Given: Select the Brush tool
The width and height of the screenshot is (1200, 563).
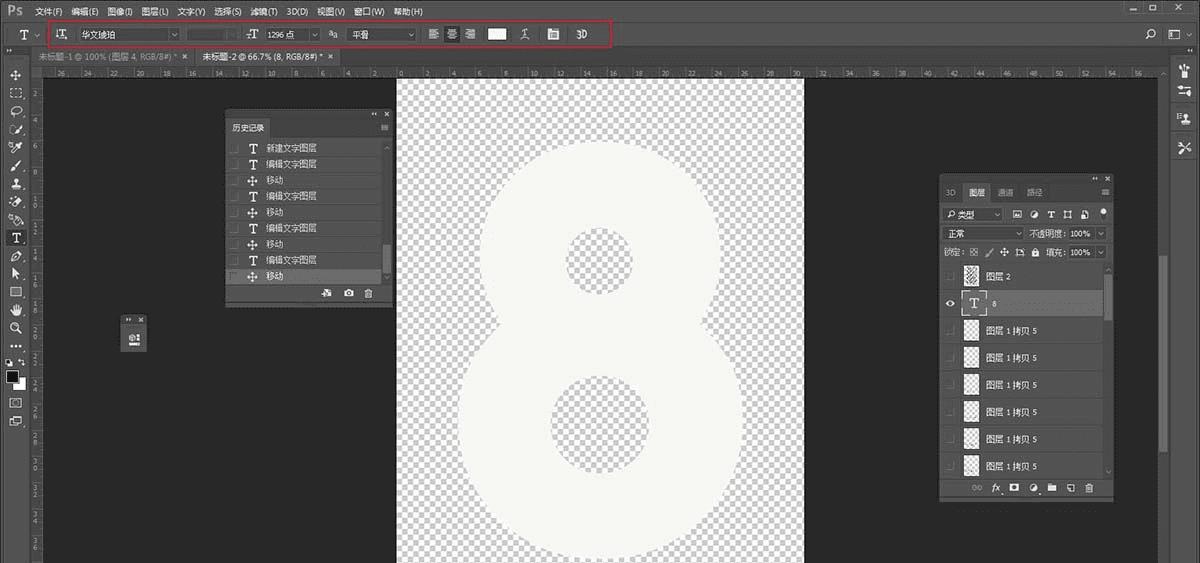Looking at the screenshot, I should (16, 165).
